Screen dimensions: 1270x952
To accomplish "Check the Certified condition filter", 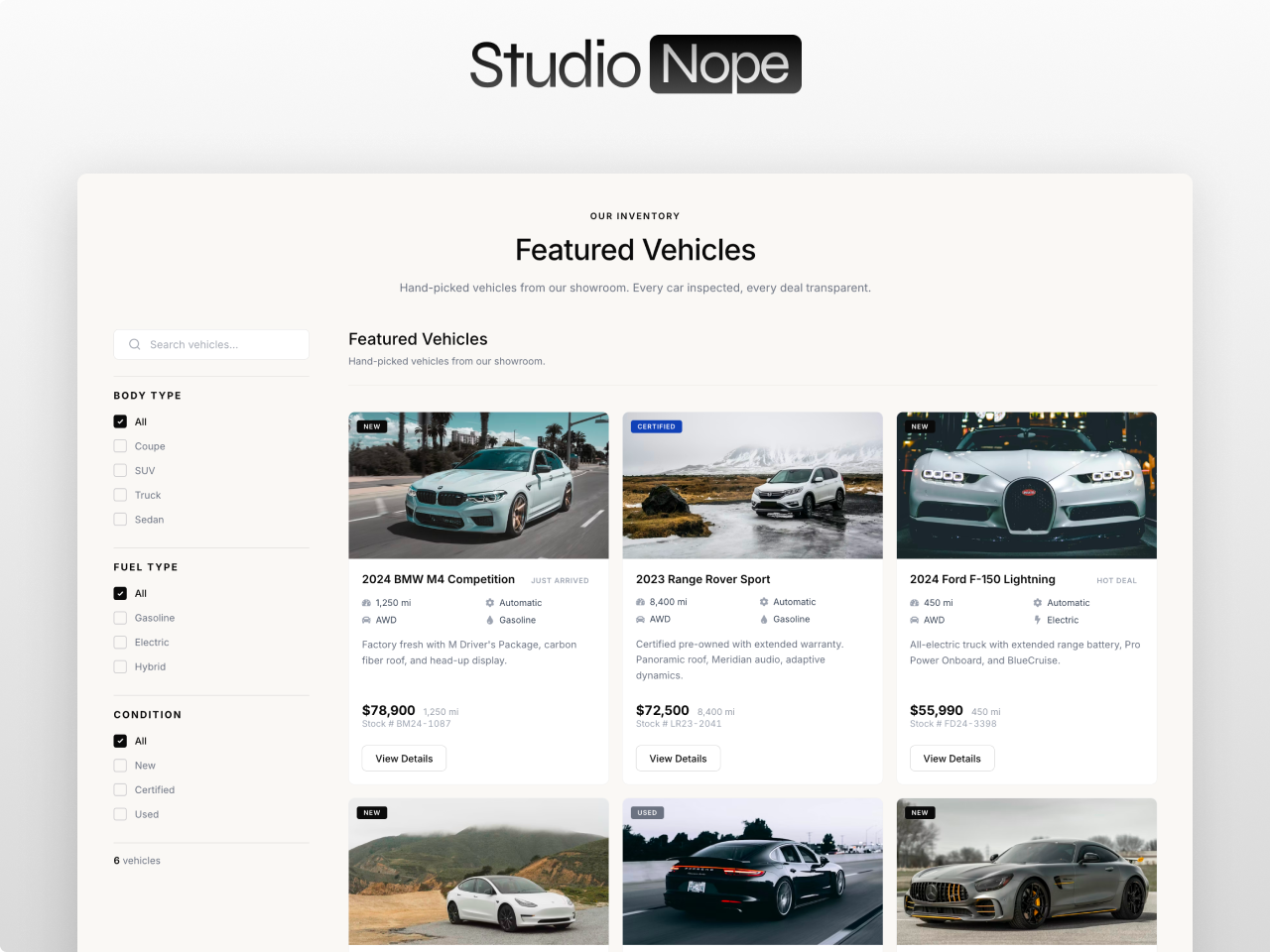I will click(119, 789).
